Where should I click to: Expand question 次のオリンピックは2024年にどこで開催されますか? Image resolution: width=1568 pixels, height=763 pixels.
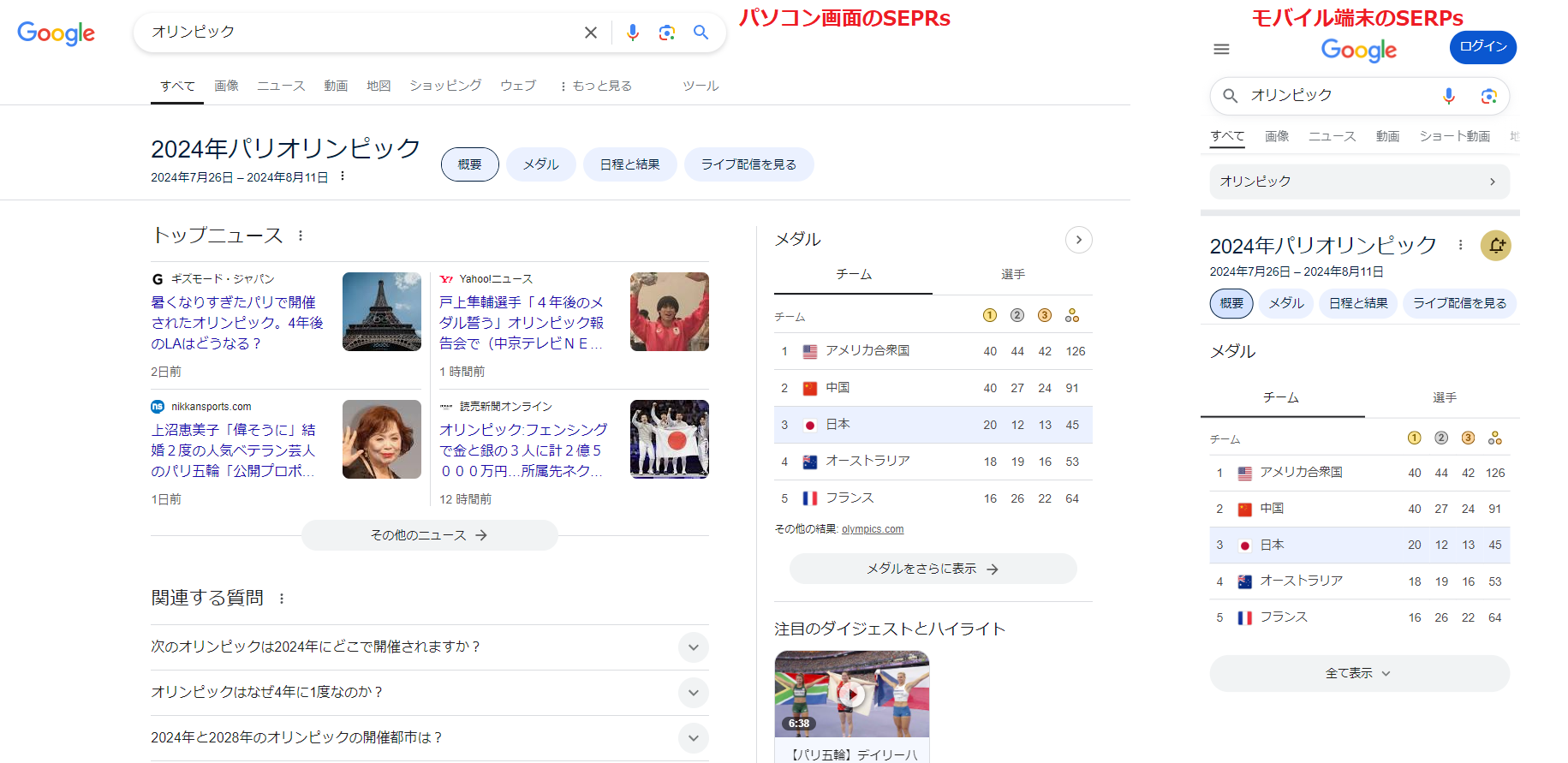430,647
